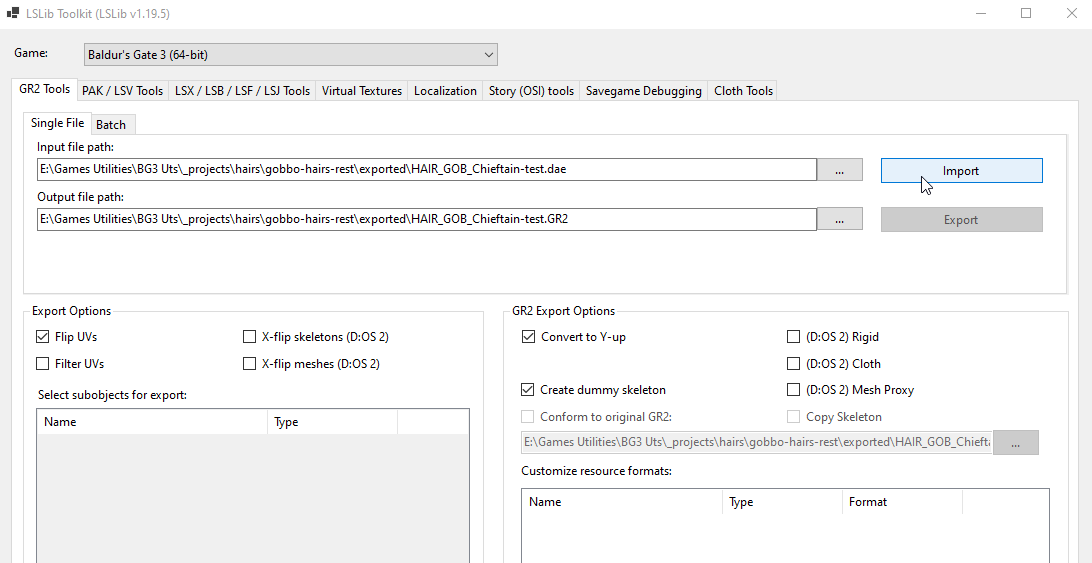Open the Game selection dropdown
The image size is (1092, 563).
tap(289, 55)
